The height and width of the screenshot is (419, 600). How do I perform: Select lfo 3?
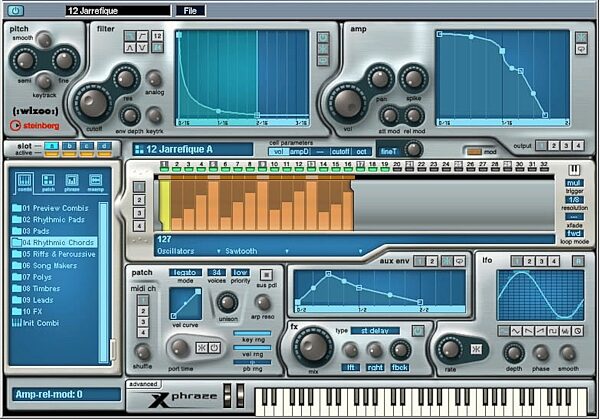[x=541, y=261]
